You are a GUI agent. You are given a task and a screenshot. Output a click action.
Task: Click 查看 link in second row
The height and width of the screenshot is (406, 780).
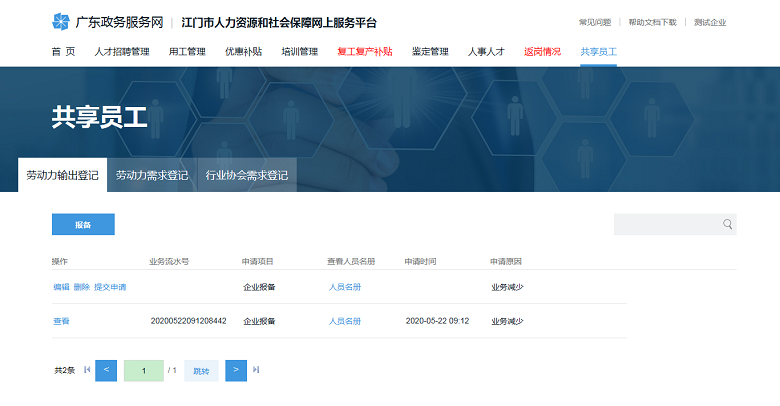coord(61,321)
